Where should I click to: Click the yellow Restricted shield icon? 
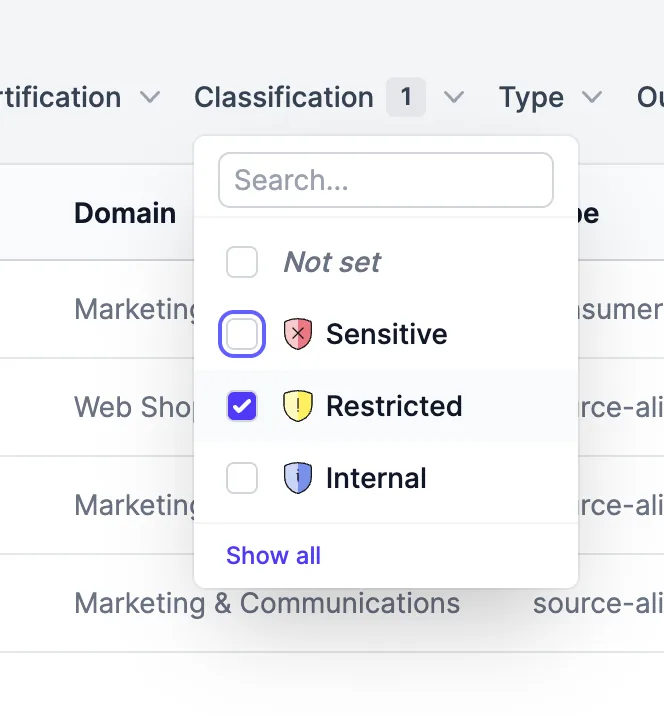click(x=298, y=406)
